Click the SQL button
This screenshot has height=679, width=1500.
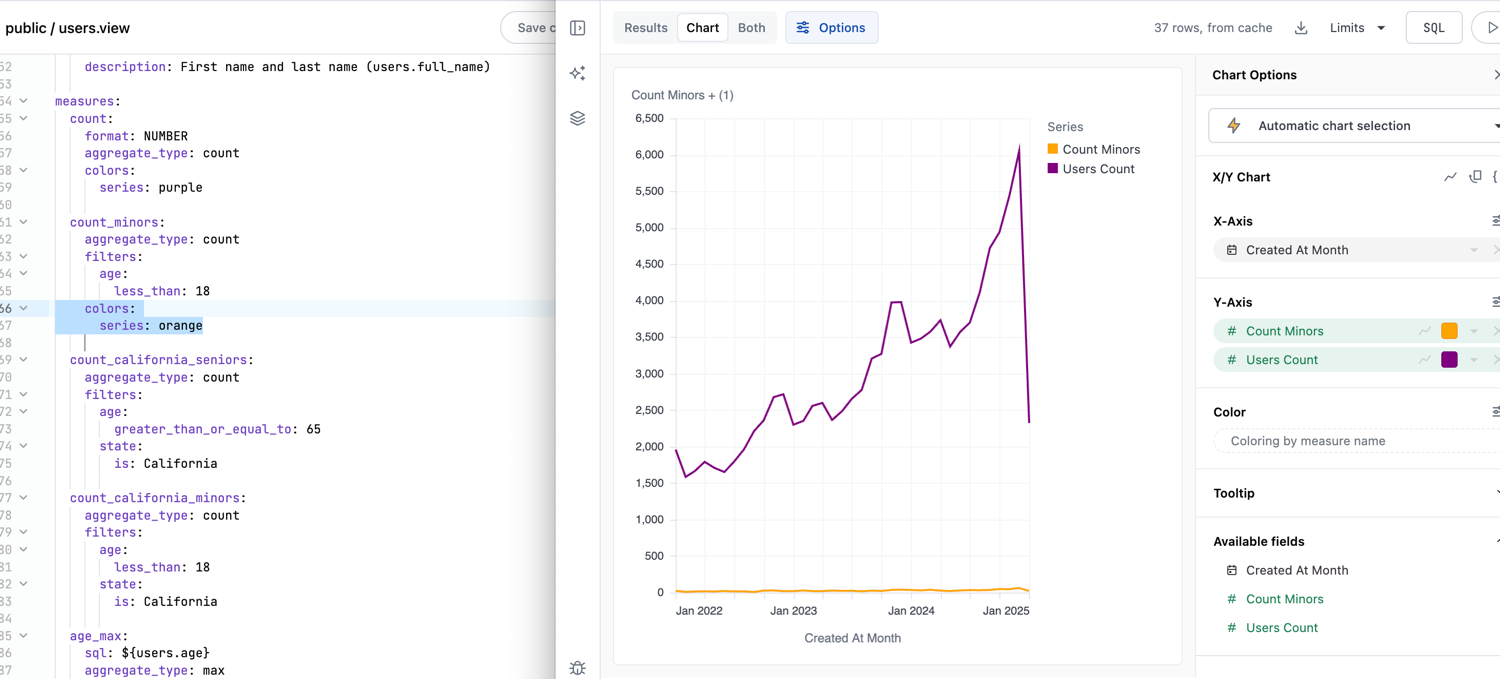click(x=1433, y=28)
